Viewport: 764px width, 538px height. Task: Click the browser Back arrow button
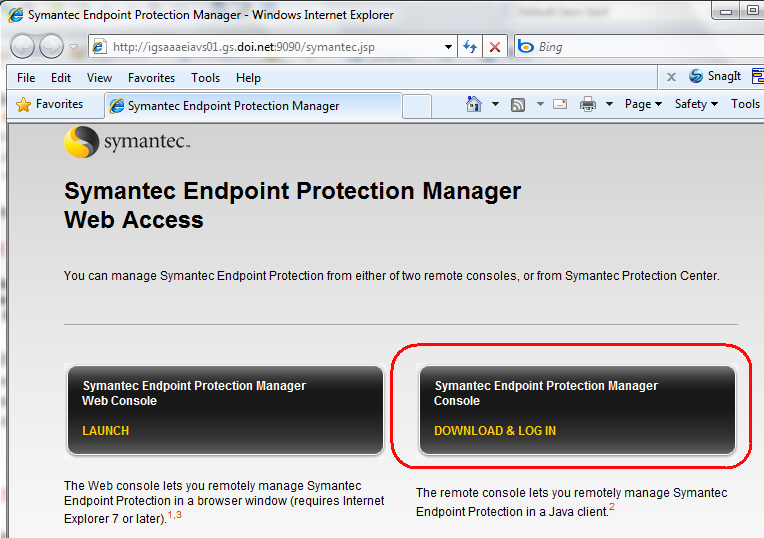click(22, 47)
